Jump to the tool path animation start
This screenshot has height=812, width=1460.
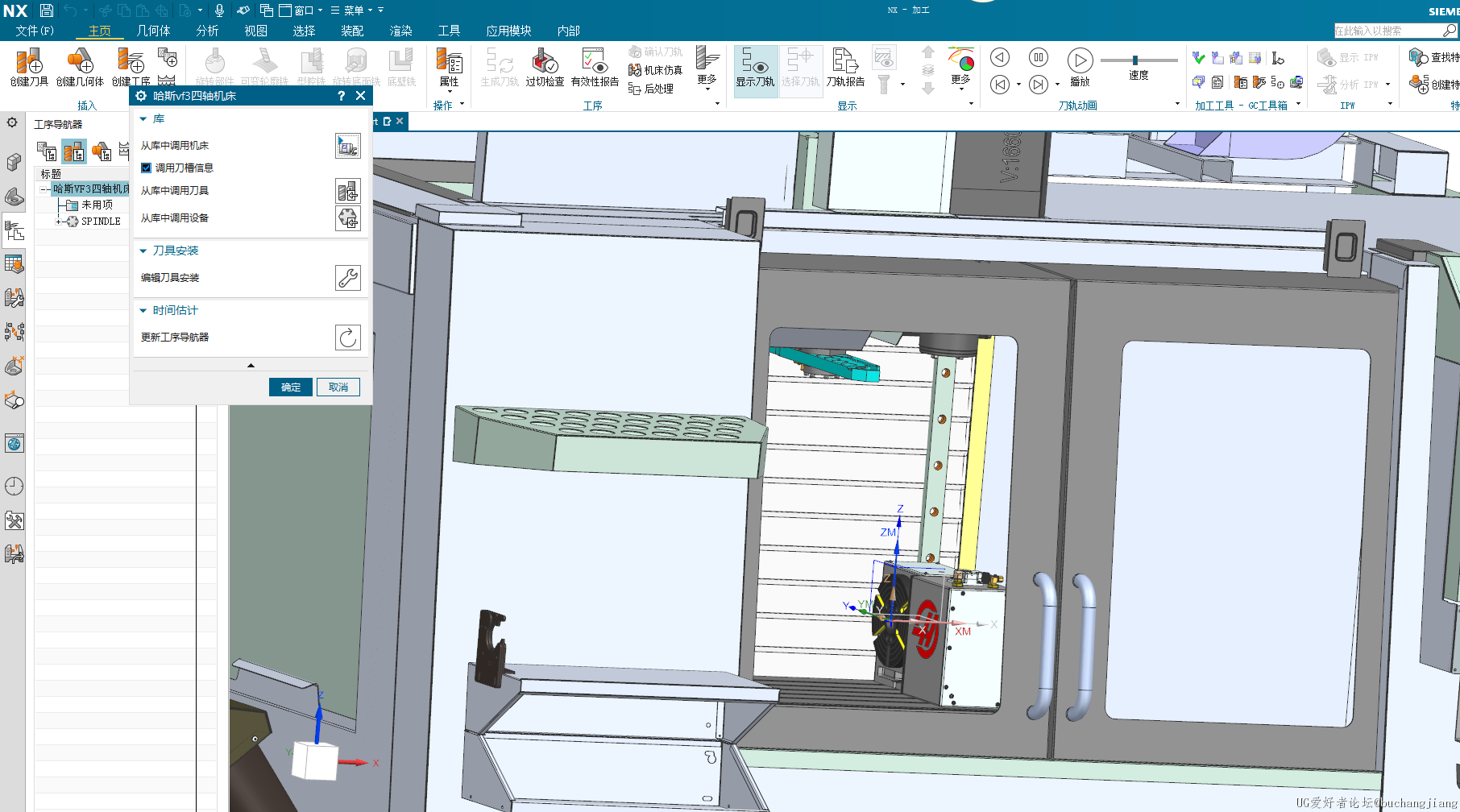tap(999, 85)
